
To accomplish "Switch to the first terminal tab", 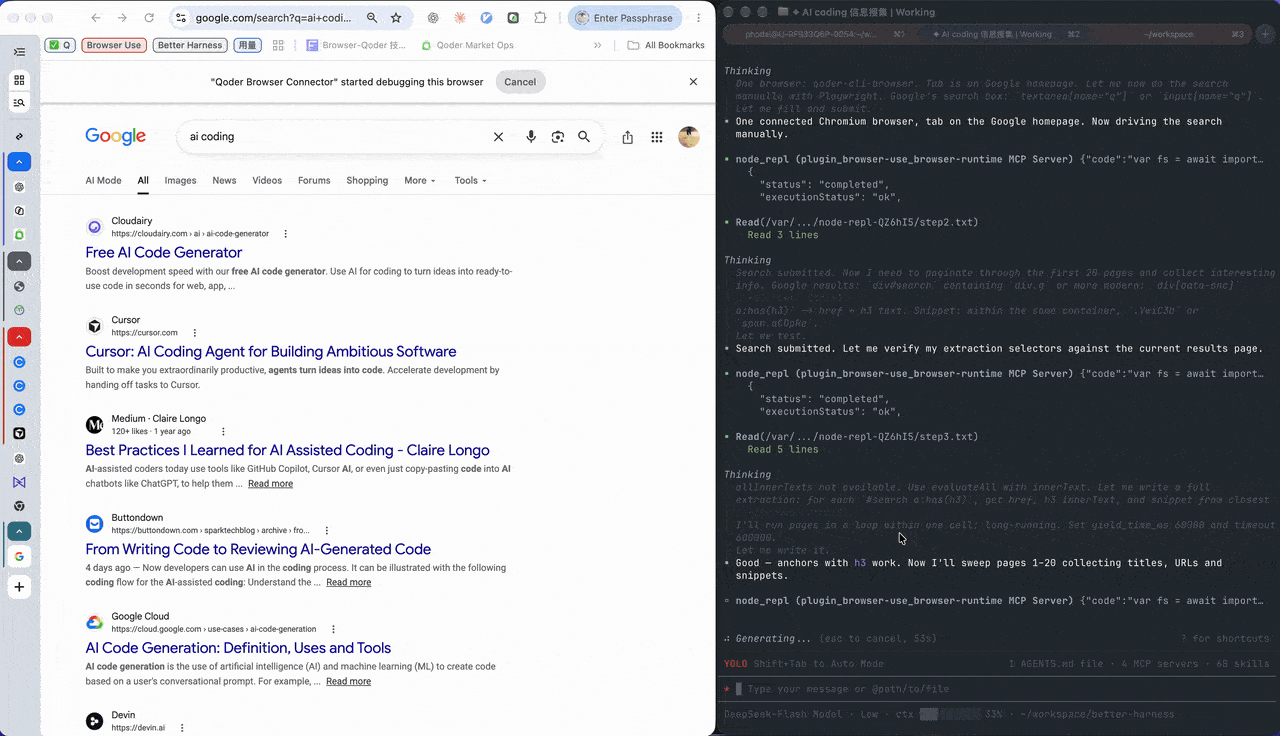I will click(x=813, y=34).
